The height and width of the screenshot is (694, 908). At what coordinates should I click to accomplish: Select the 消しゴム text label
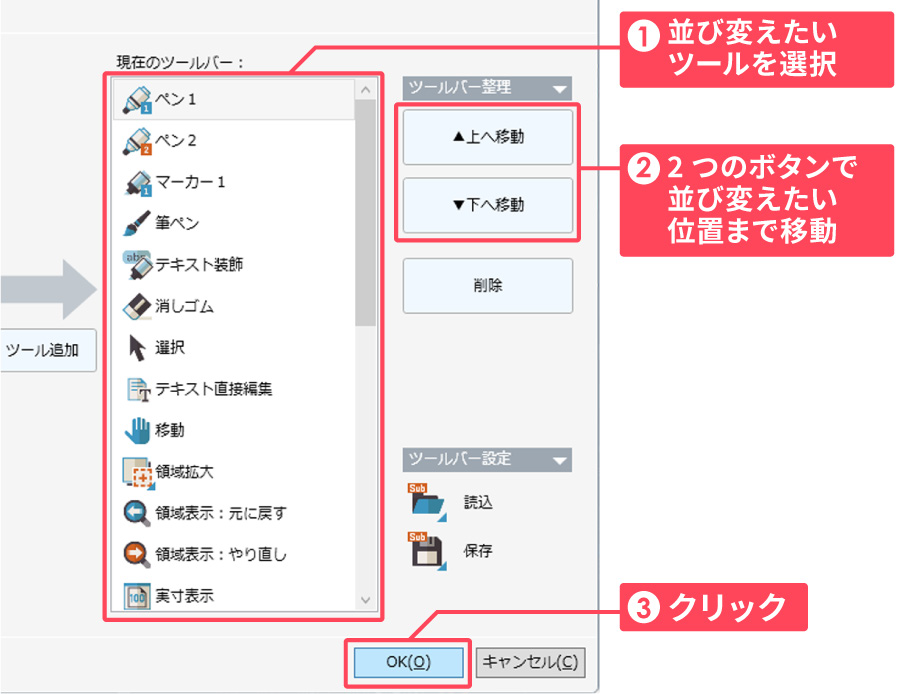click(x=184, y=306)
